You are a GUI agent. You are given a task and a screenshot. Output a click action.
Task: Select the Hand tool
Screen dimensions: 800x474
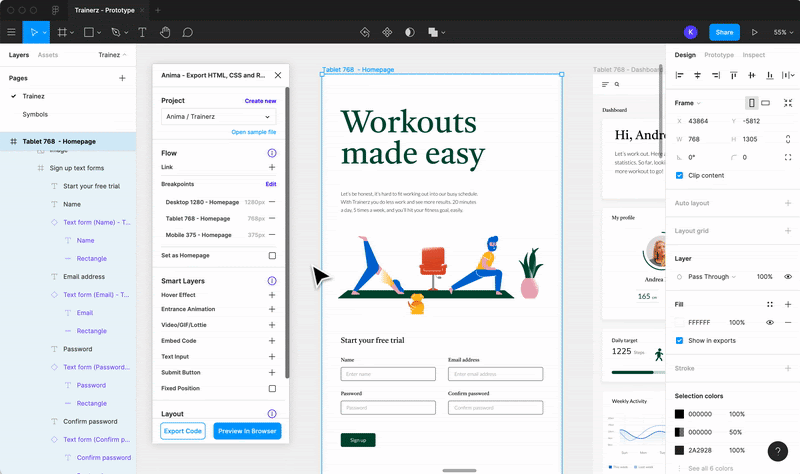pyautogui.click(x=165, y=32)
